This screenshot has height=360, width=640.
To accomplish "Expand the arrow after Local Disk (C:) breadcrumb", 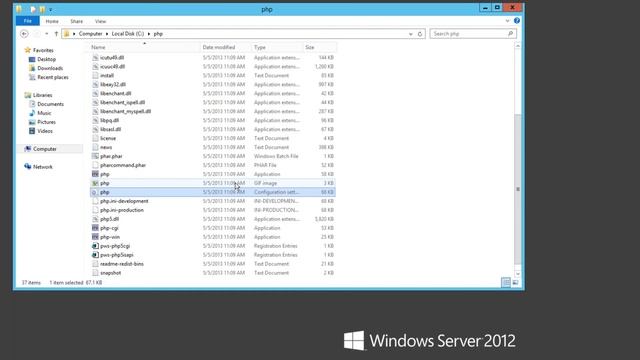I will tap(149, 34).
